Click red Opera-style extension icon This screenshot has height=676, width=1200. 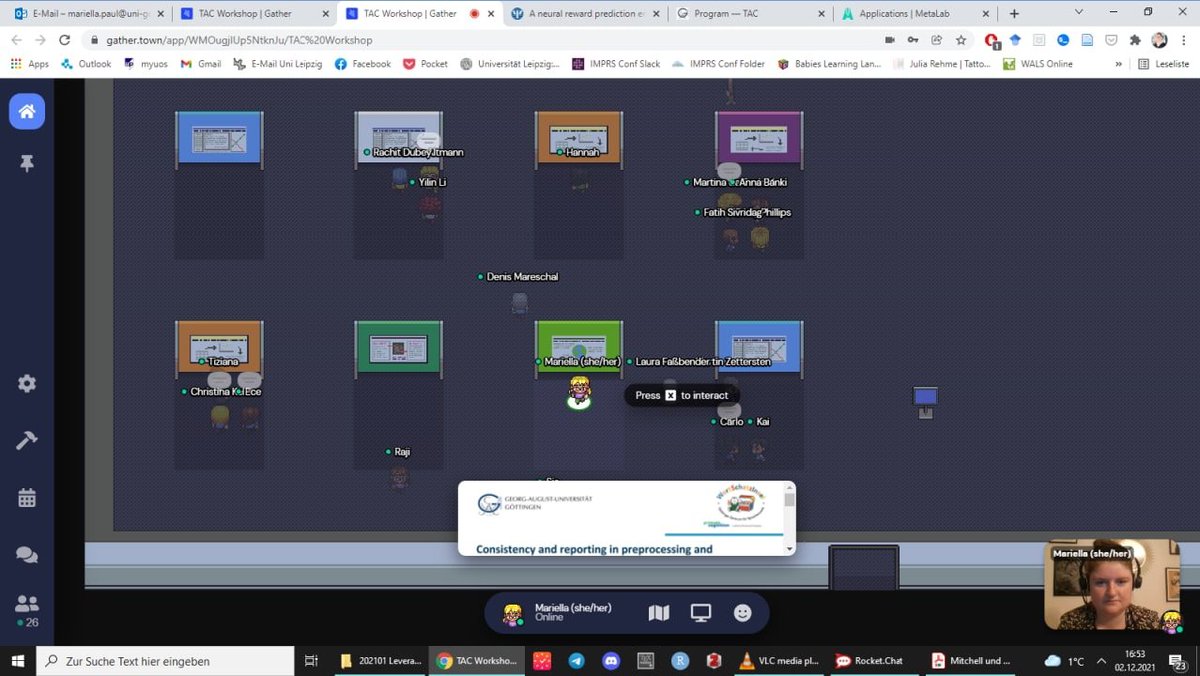pos(991,40)
